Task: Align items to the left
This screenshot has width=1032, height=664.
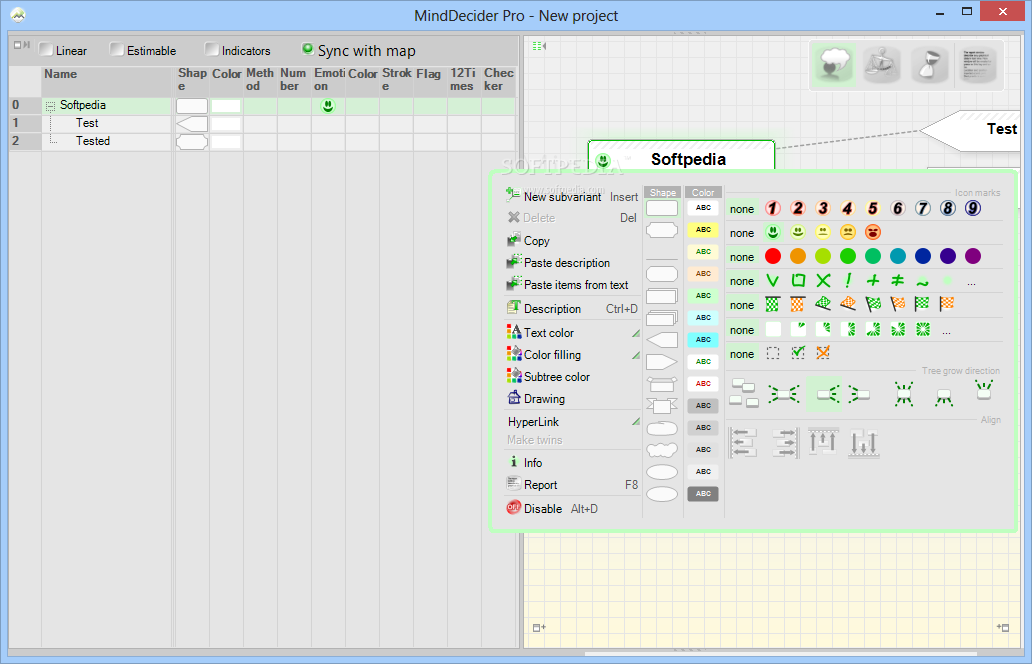Action: (x=743, y=442)
